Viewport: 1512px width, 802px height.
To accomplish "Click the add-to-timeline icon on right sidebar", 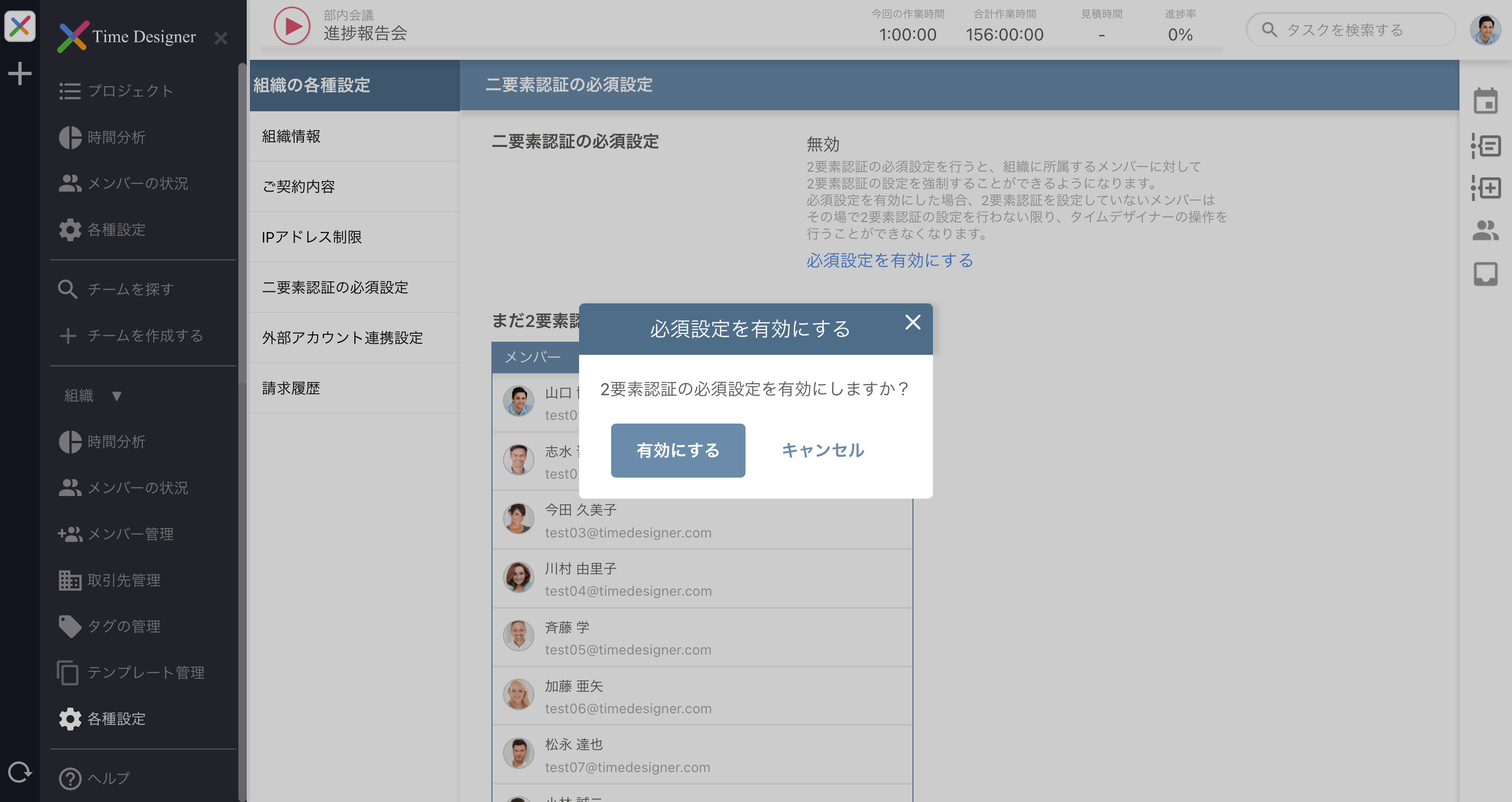I will click(1486, 188).
